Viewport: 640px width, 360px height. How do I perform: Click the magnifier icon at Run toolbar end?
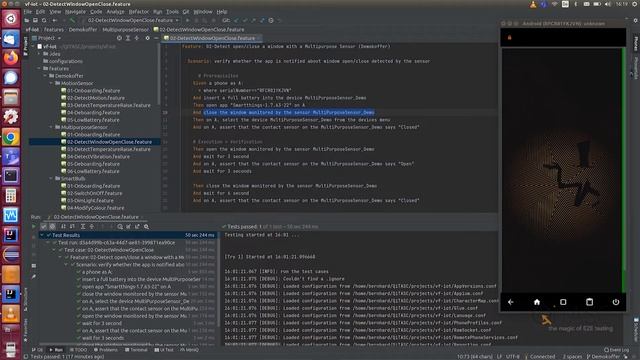pos(146,227)
